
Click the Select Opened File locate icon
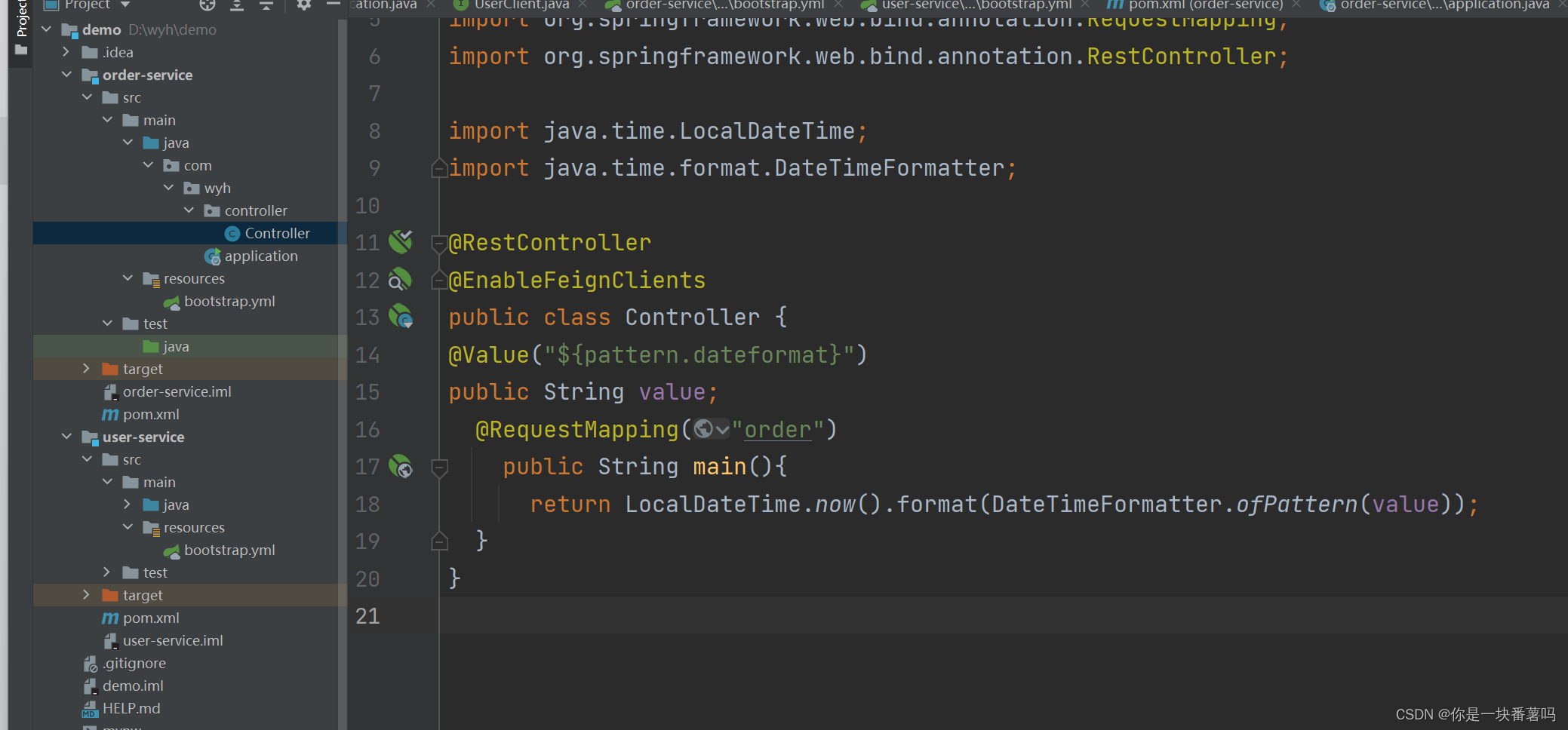pyautogui.click(x=208, y=5)
